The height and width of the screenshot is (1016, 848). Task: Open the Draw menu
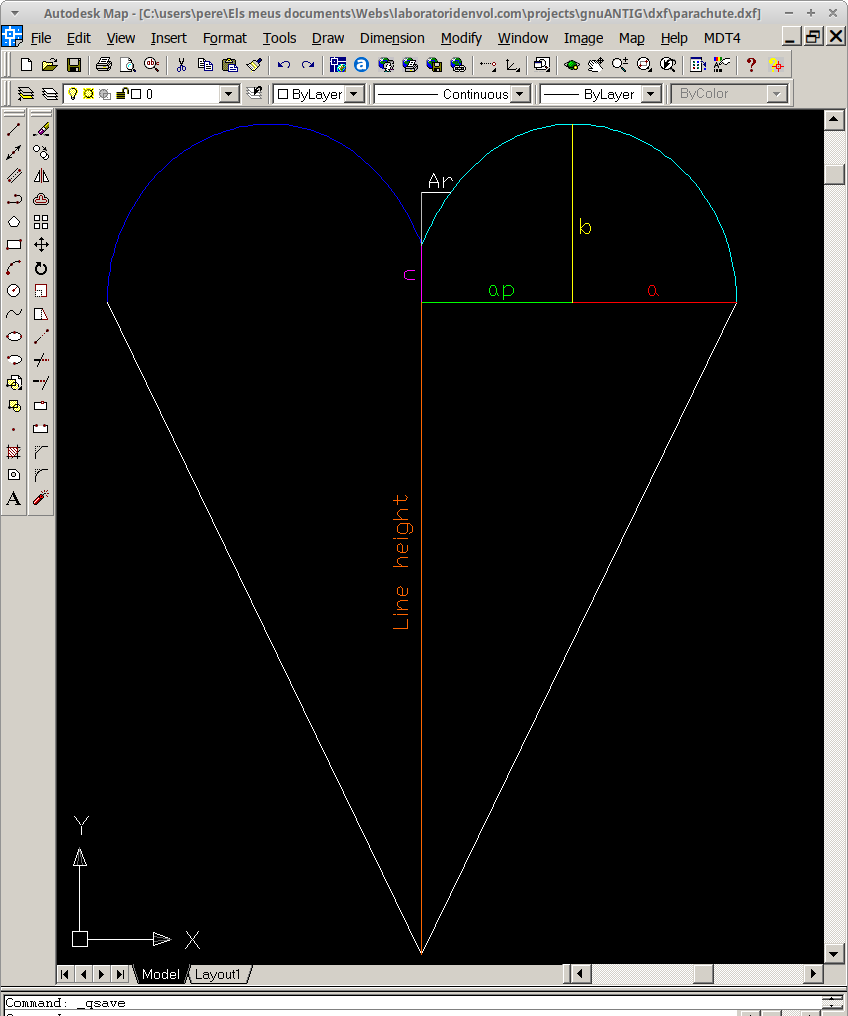328,38
